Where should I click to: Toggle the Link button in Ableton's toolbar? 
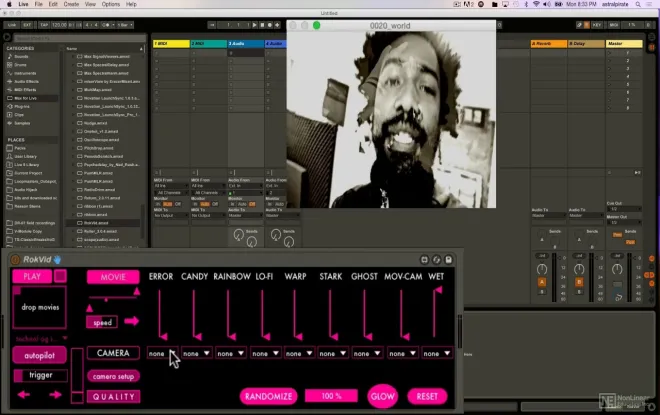pyautogui.click(x=12, y=25)
